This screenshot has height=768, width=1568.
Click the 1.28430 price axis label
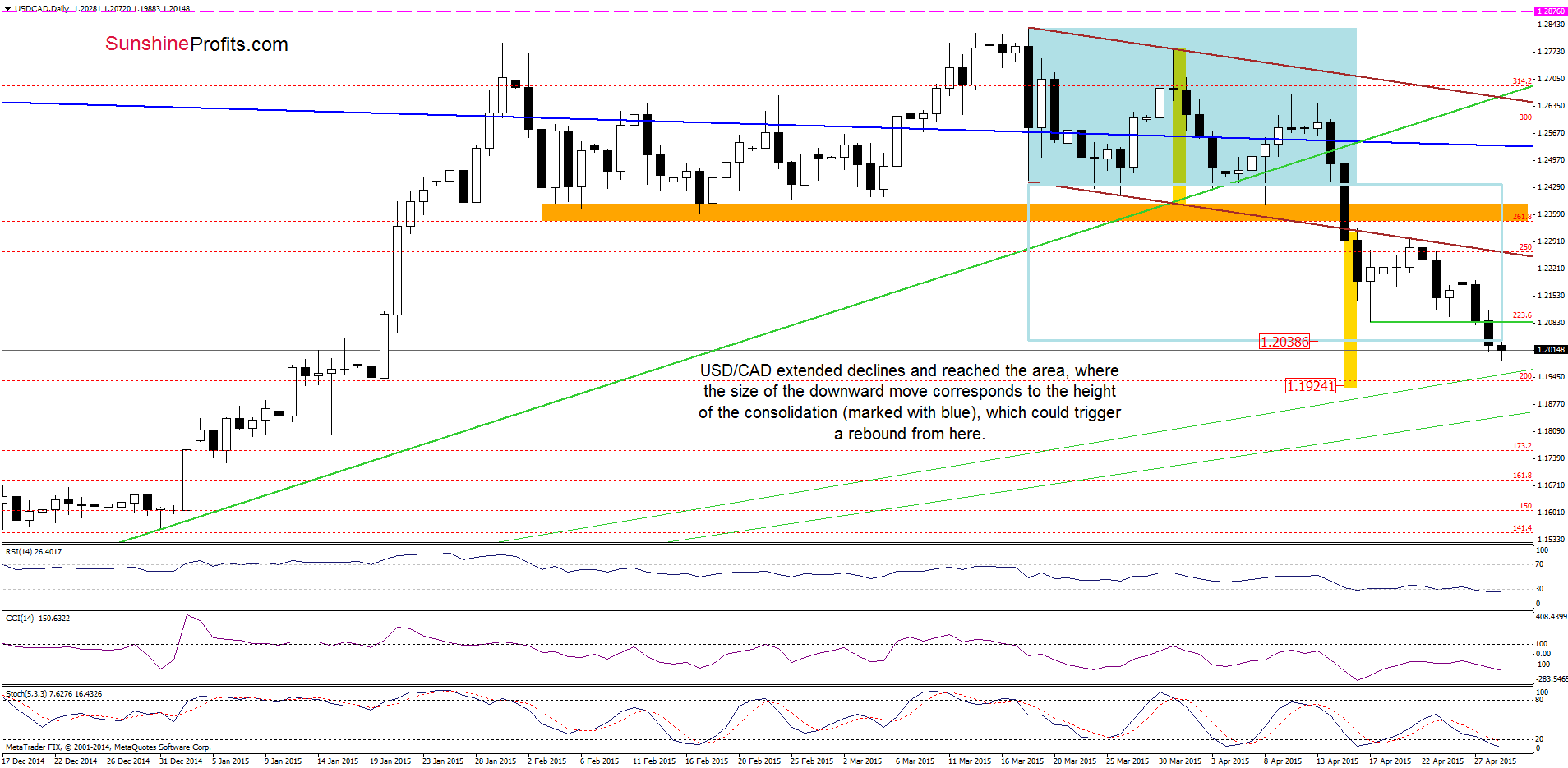1552,25
